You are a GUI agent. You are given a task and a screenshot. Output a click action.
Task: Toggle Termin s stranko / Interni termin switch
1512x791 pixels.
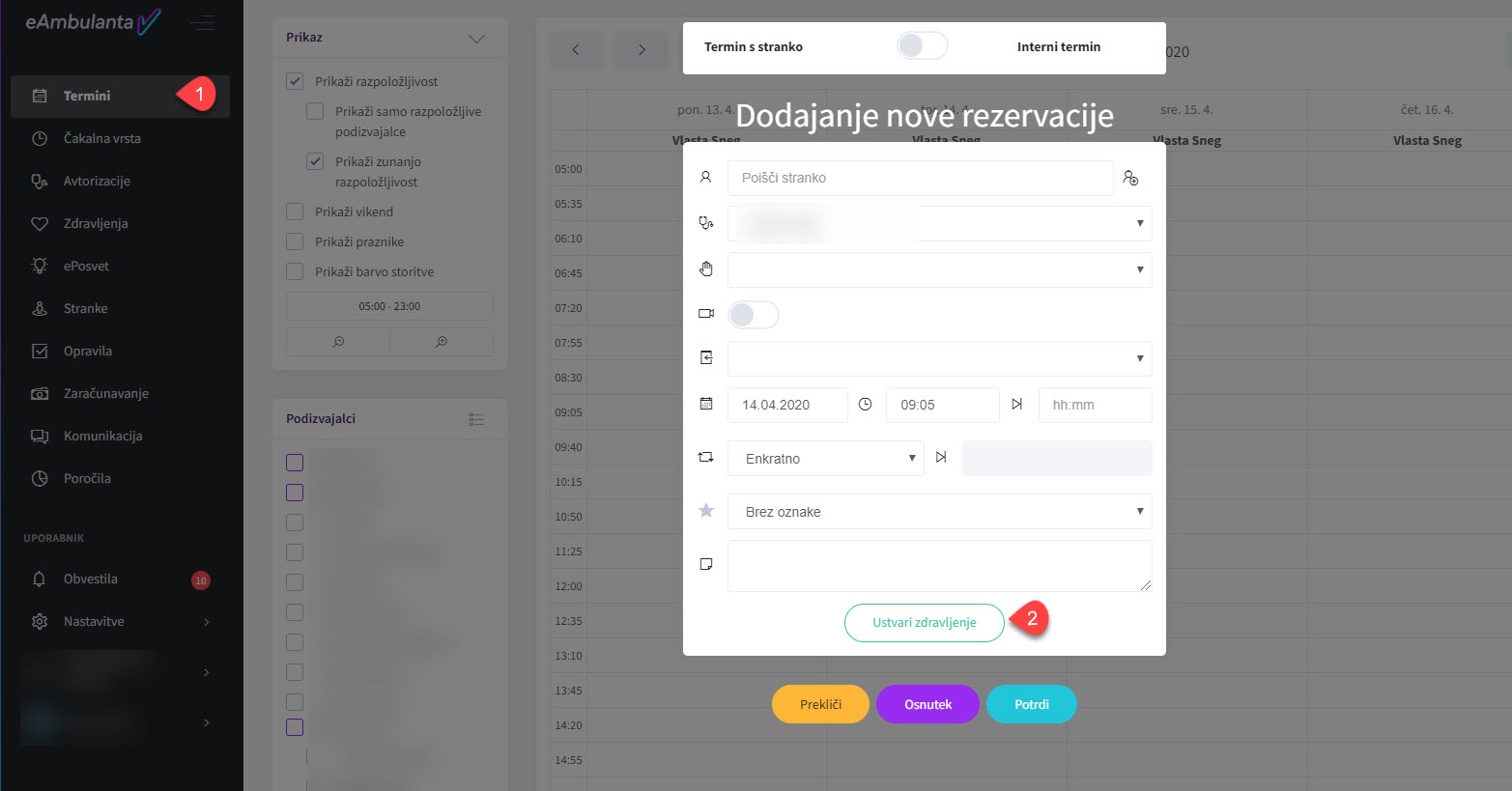(x=922, y=46)
